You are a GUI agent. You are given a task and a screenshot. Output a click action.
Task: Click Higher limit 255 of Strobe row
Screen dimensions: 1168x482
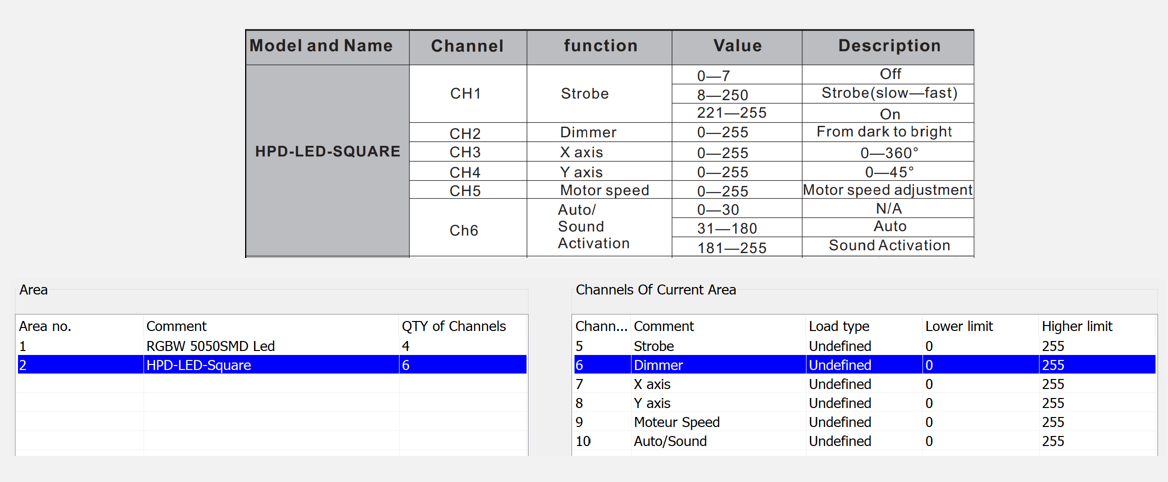[1053, 346]
